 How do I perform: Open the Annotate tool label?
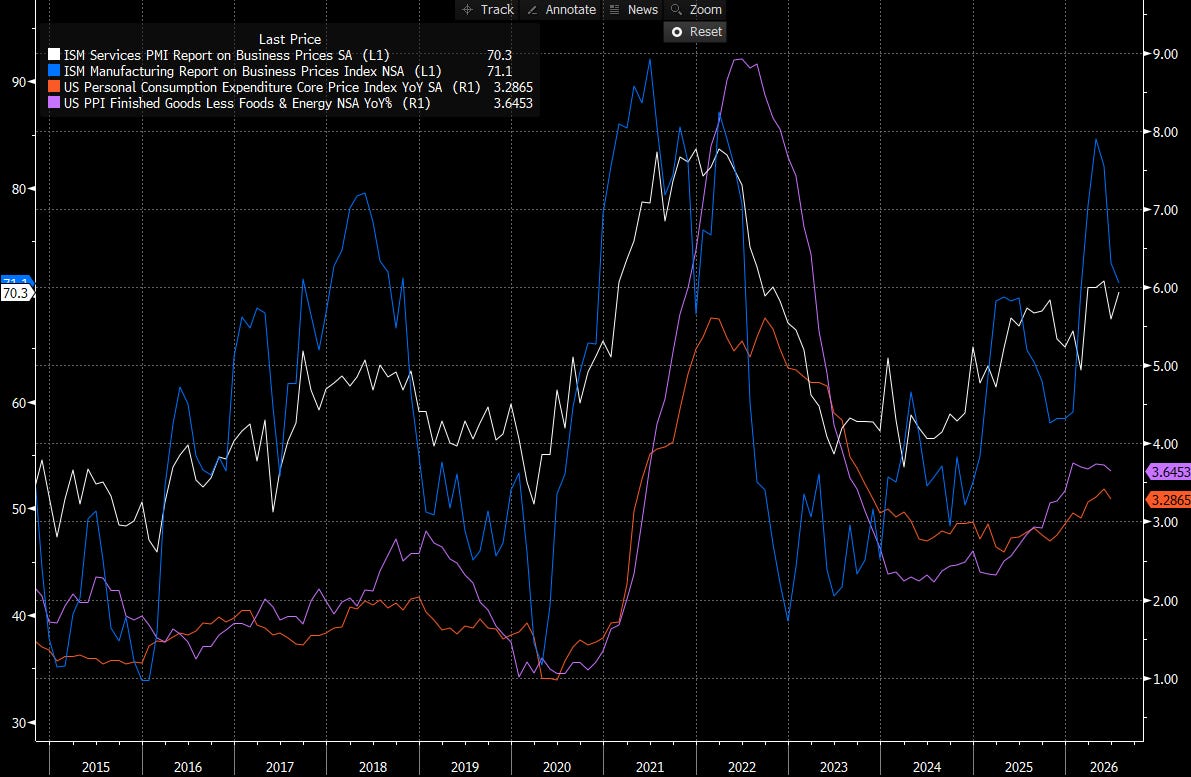pos(570,10)
